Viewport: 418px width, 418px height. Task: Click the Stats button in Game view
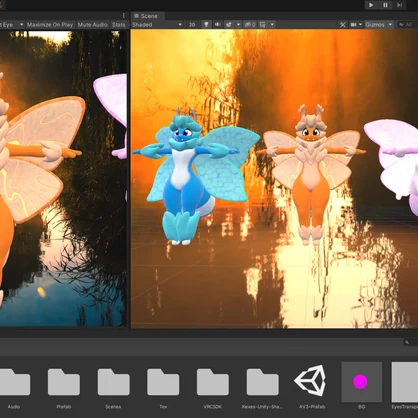coord(119,25)
